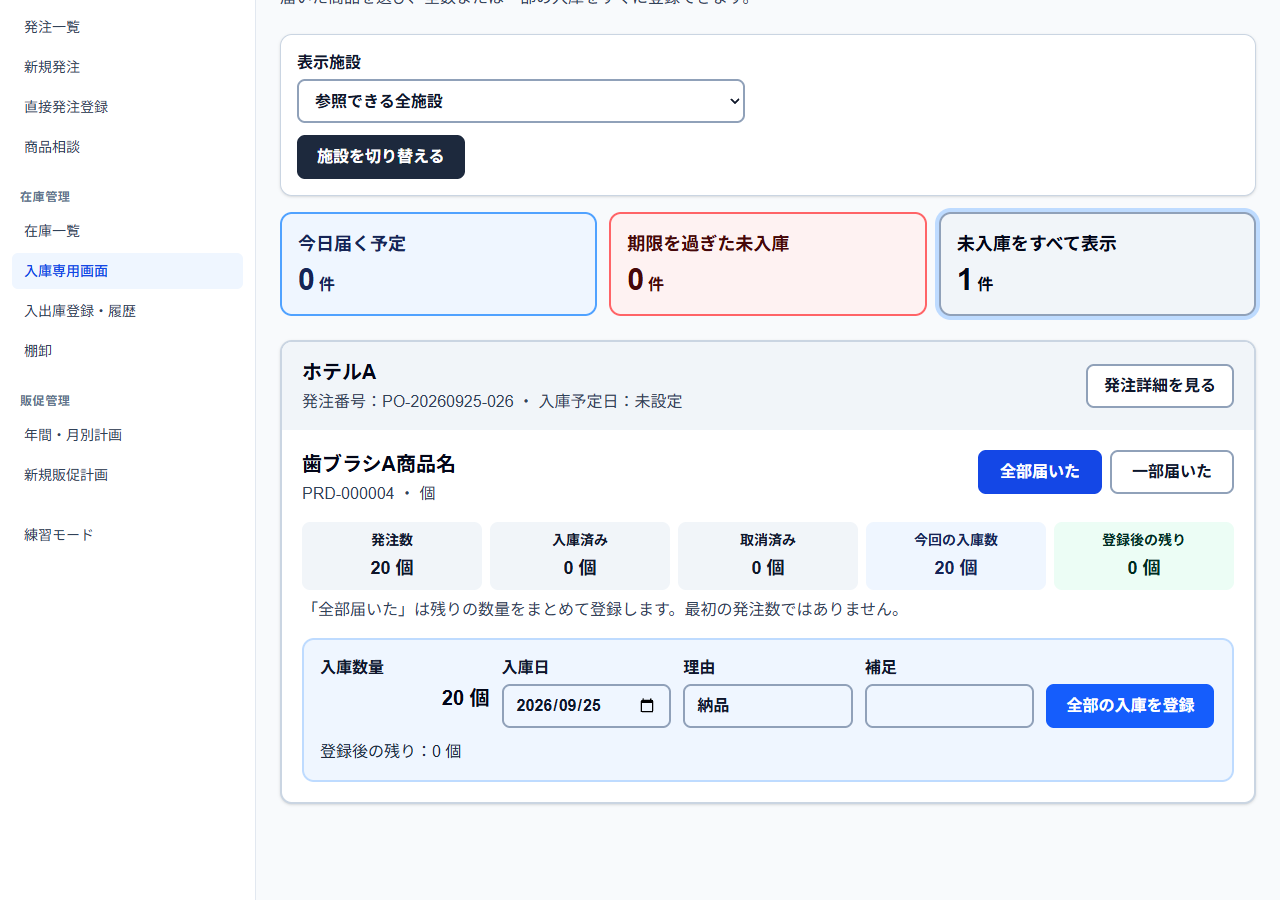Click the 全部の入庫を登録 button
Image resolution: width=1280 pixels, height=900 pixels.
click(1130, 706)
